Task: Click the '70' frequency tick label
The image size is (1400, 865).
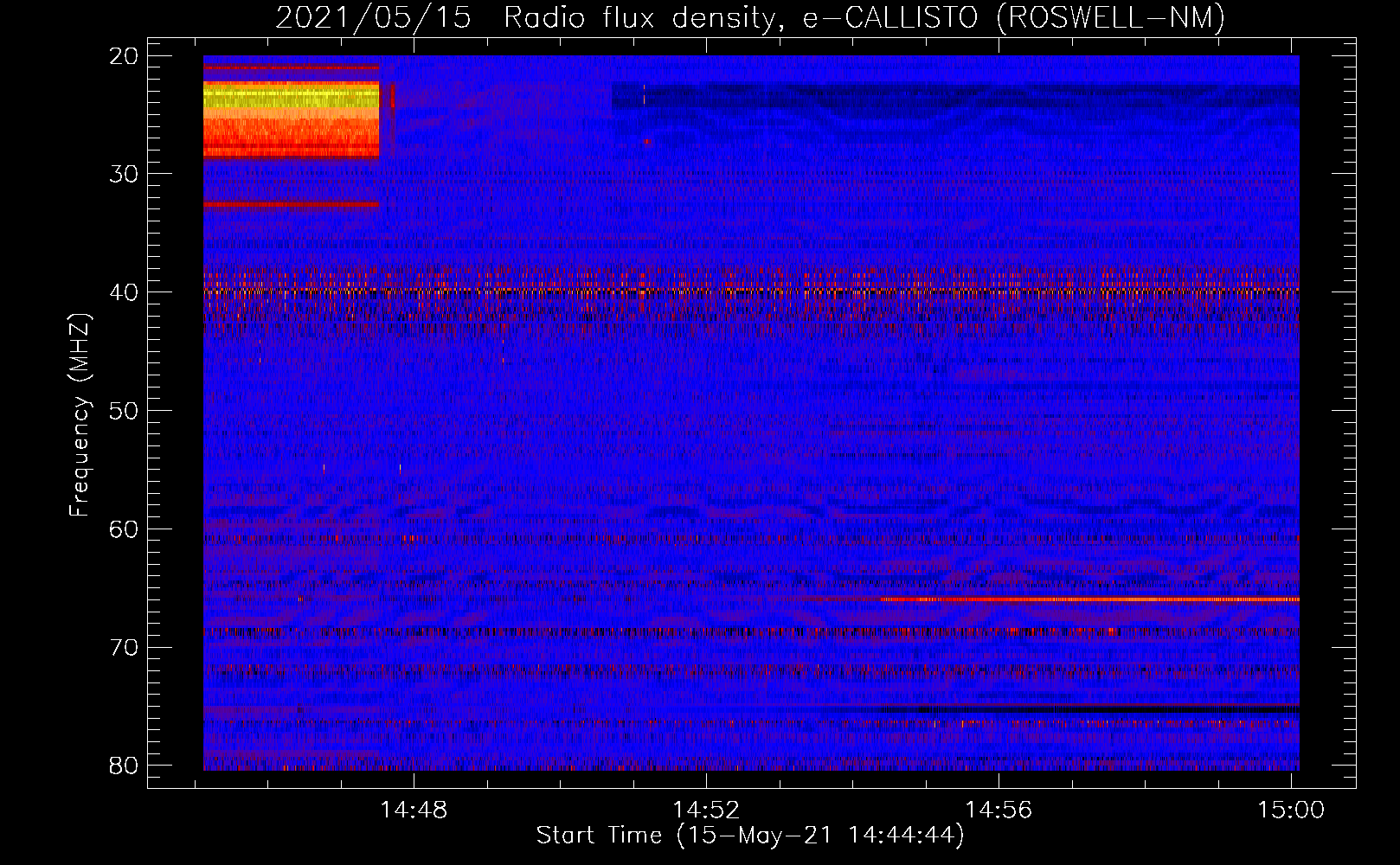Action: [124, 648]
